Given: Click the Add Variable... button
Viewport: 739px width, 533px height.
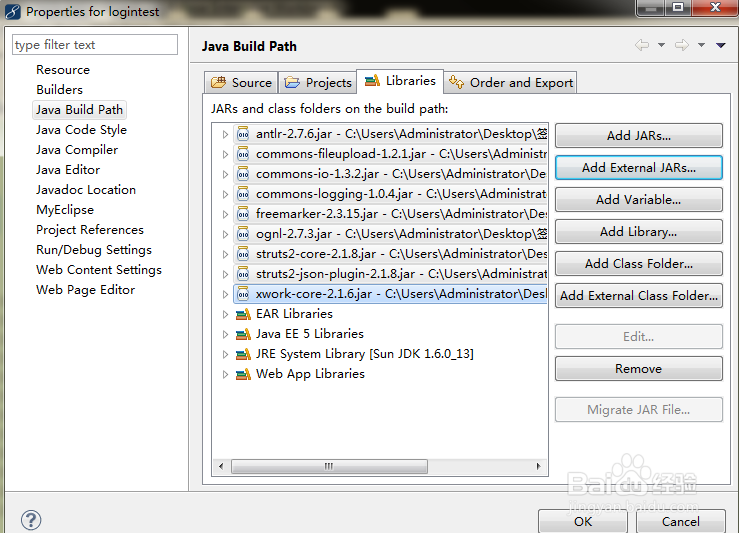Looking at the screenshot, I should [639, 200].
